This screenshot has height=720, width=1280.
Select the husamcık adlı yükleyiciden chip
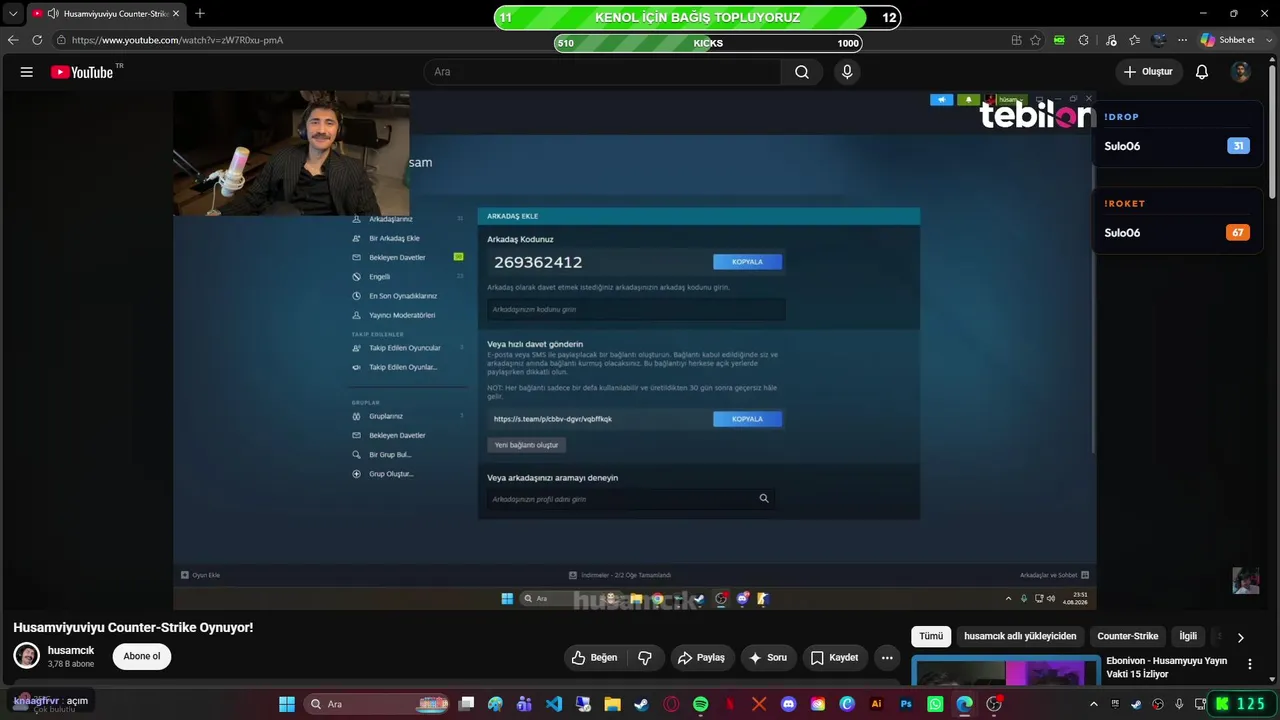[x=1020, y=636]
